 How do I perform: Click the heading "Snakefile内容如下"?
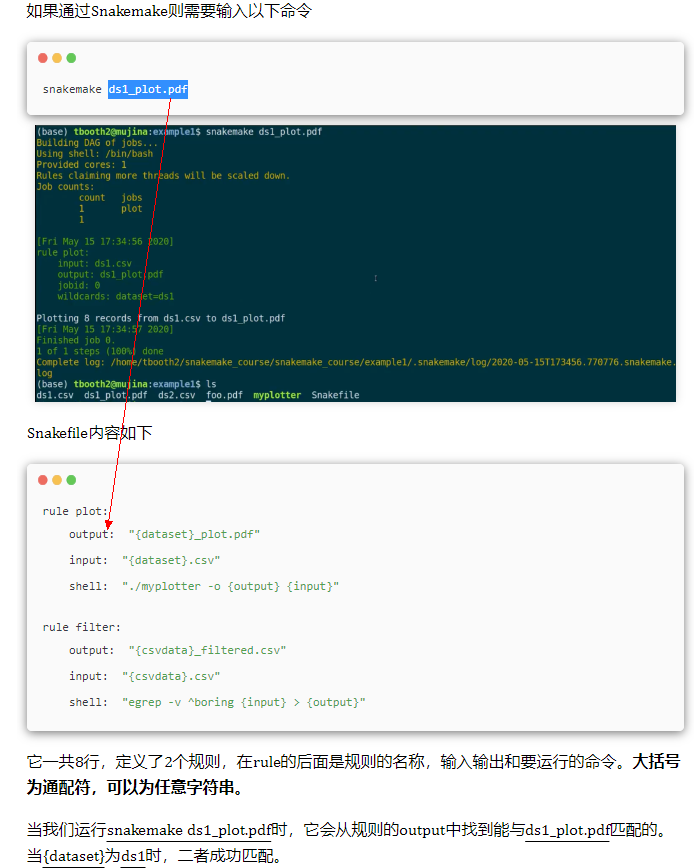click(x=90, y=433)
